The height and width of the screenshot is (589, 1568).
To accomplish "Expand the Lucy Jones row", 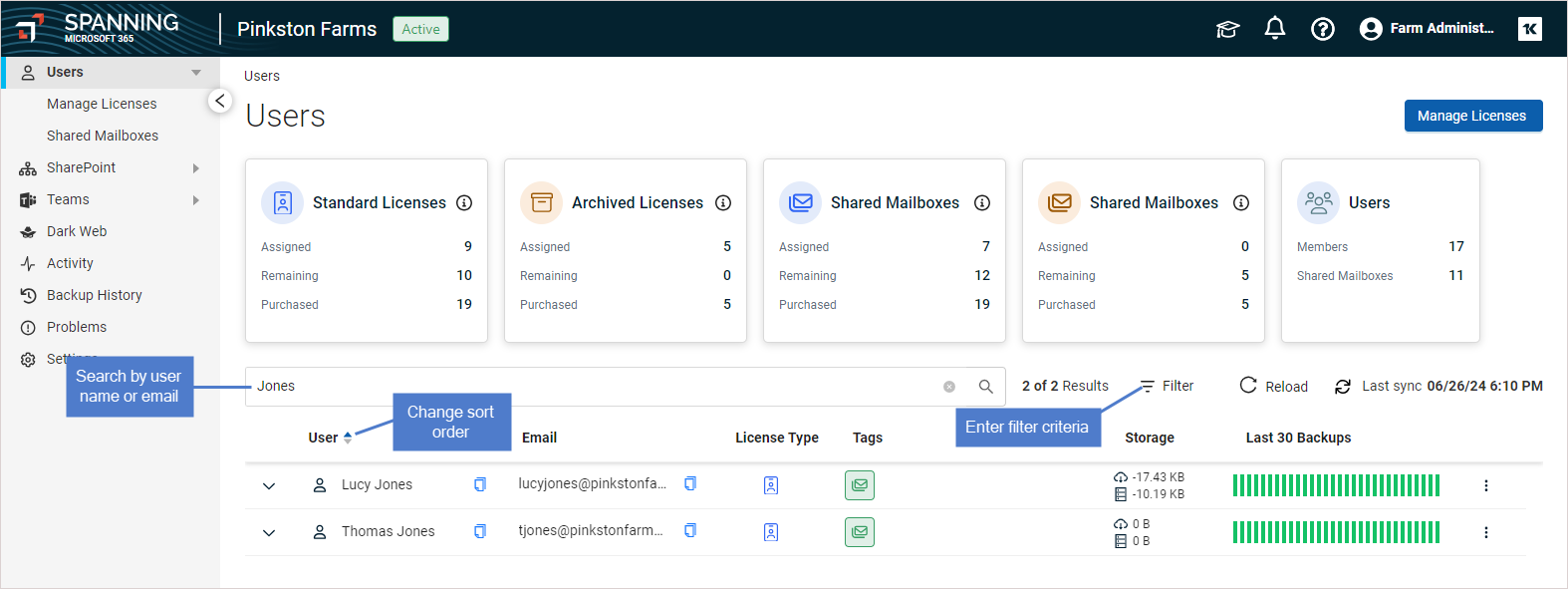I will click(x=269, y=485).
